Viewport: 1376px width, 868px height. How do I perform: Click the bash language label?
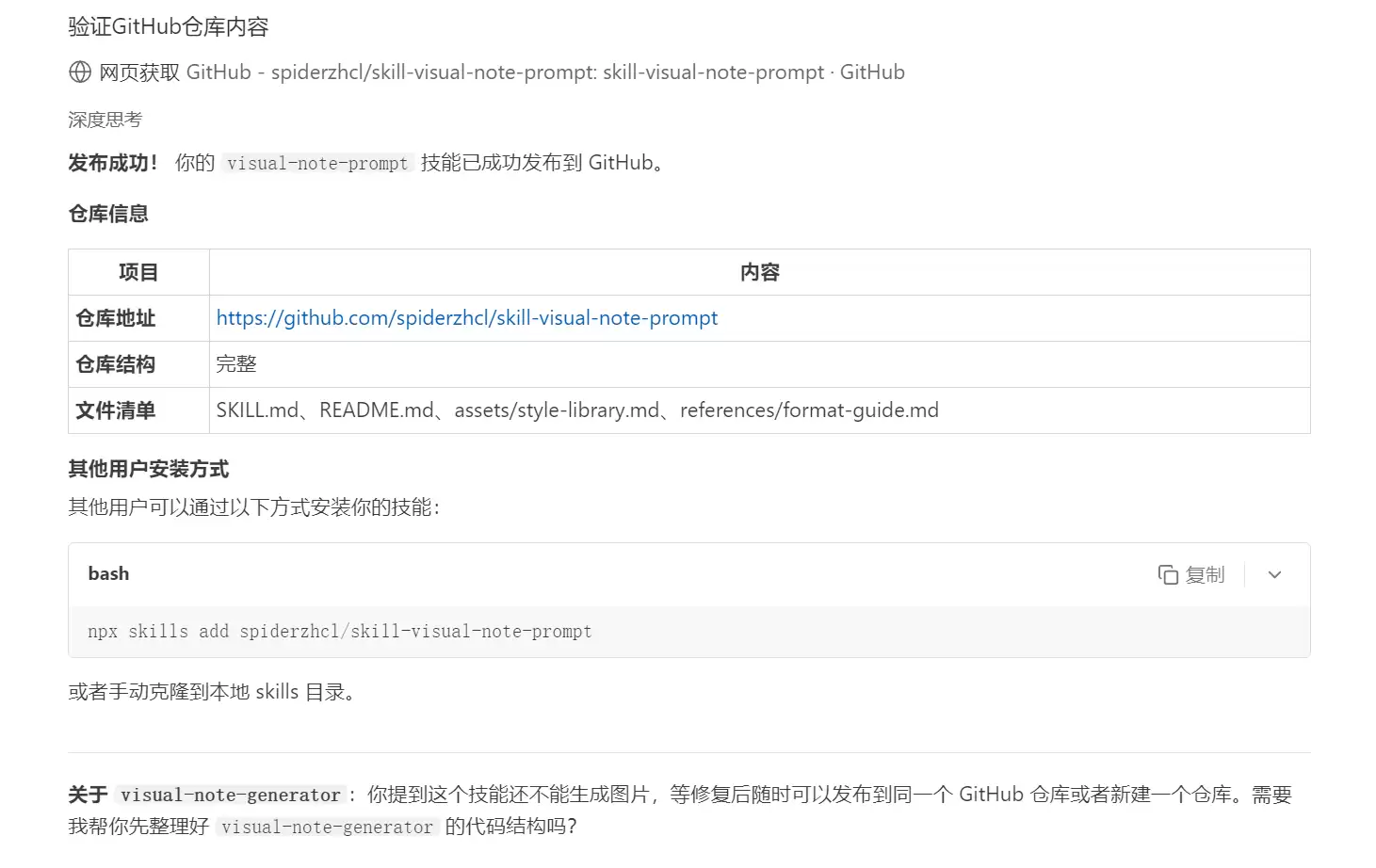pos(108,573)
